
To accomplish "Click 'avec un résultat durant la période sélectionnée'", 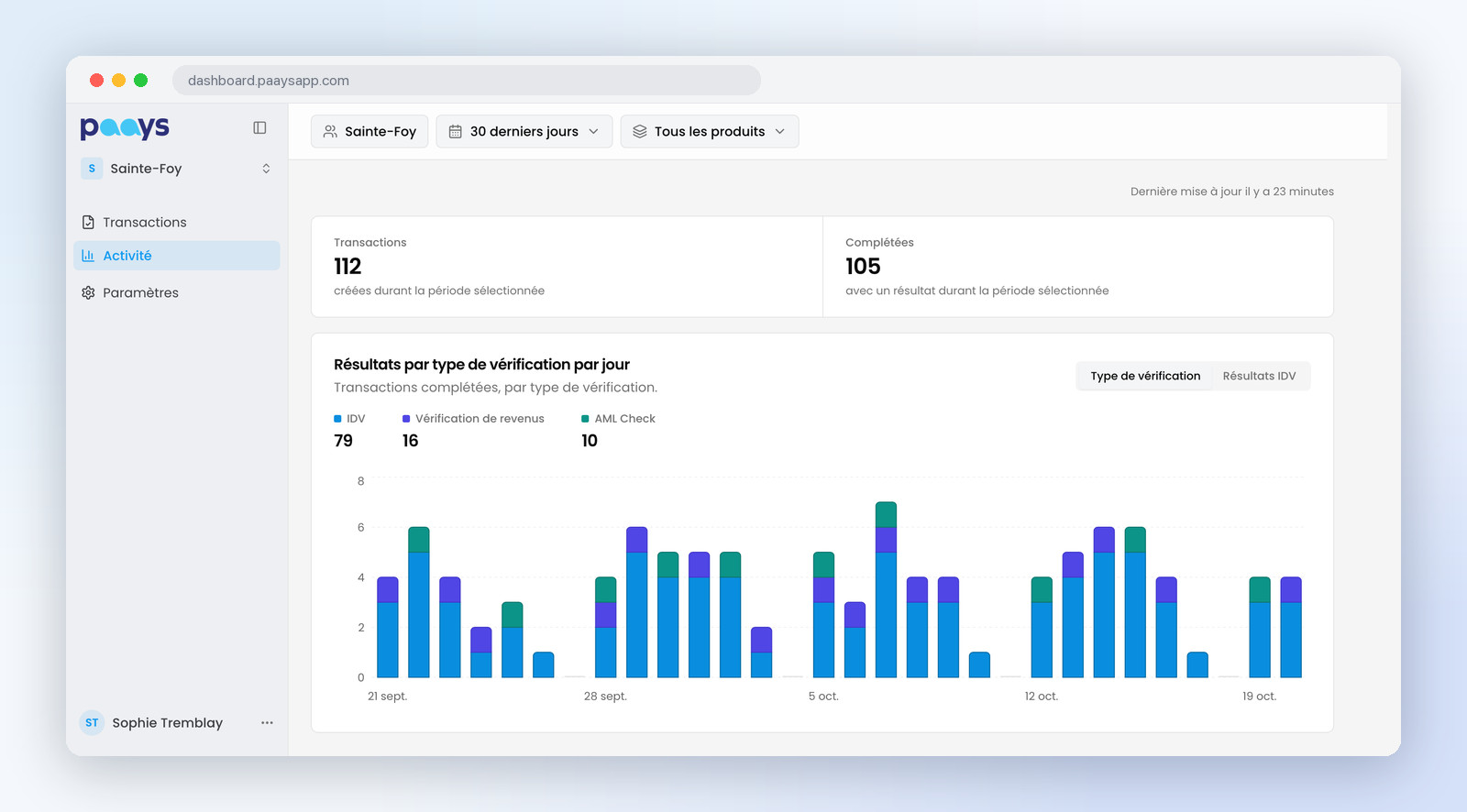I will [x=976, y=291].
